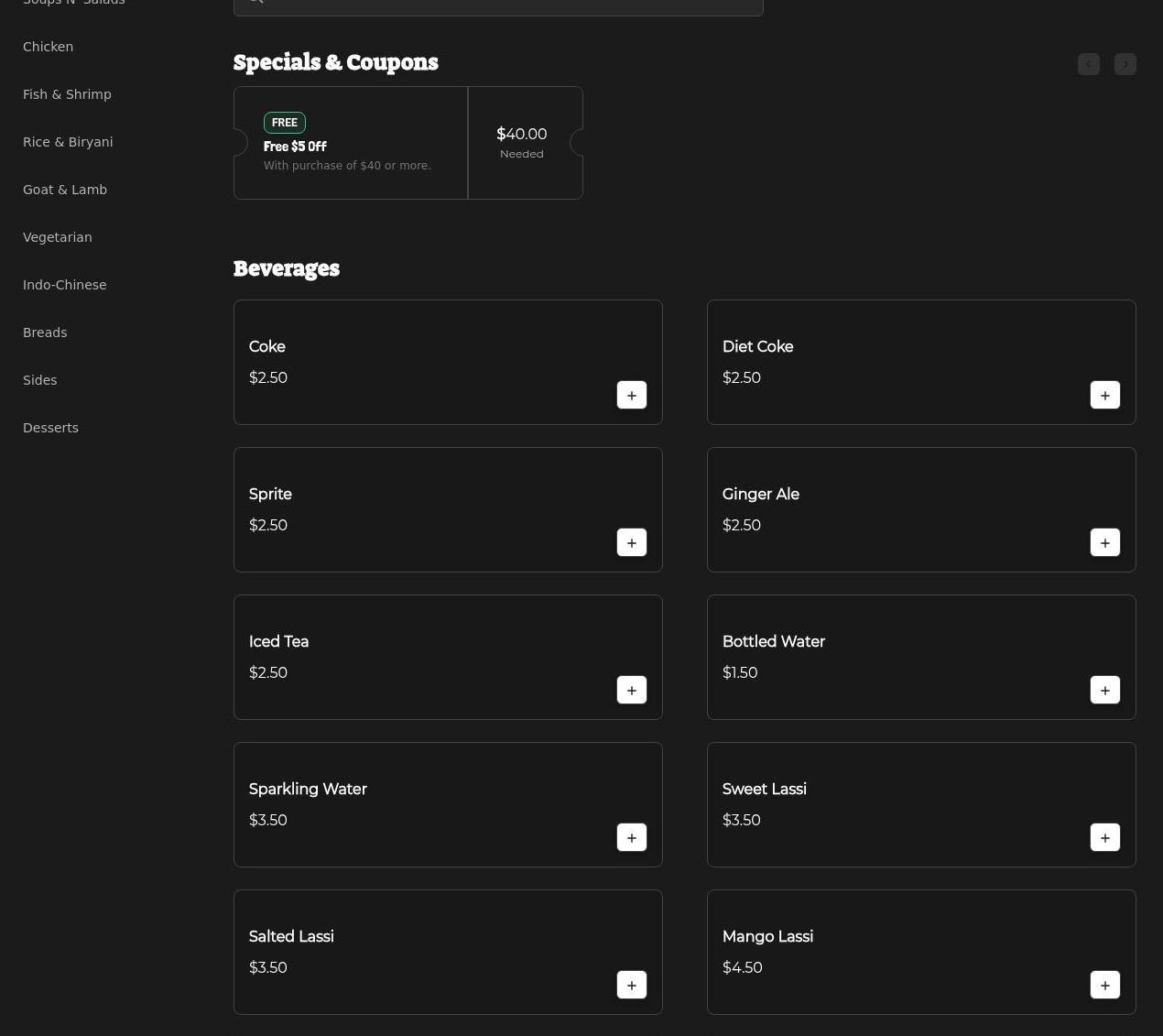Add Ginger Ale using plus icon
The width and height of the screenshot is (1163, 1036).
pyautogui.click(x=1105, y=542)
